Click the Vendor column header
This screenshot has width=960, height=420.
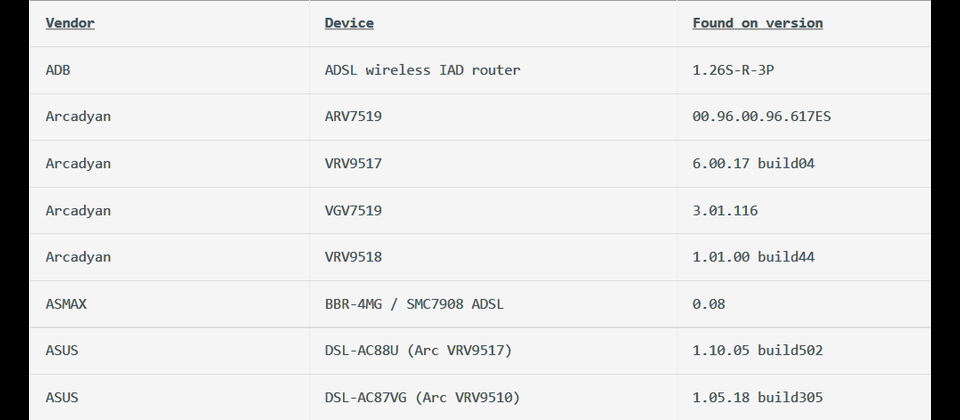click(x=70, y=23)
